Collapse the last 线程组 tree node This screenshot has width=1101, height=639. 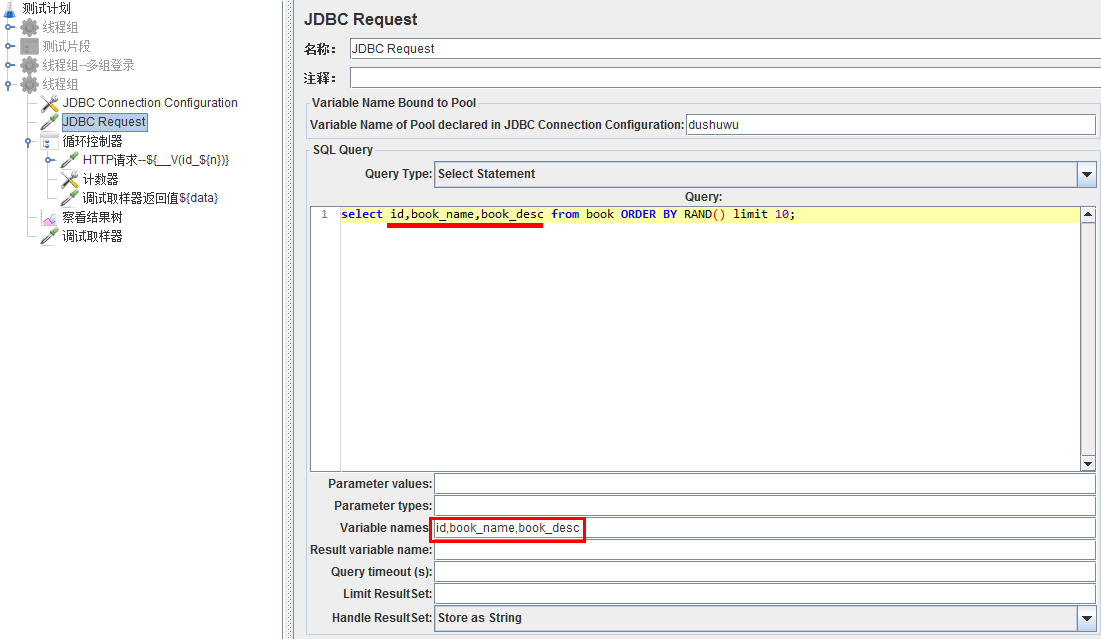pyautogui.click(x=8, y=85)
